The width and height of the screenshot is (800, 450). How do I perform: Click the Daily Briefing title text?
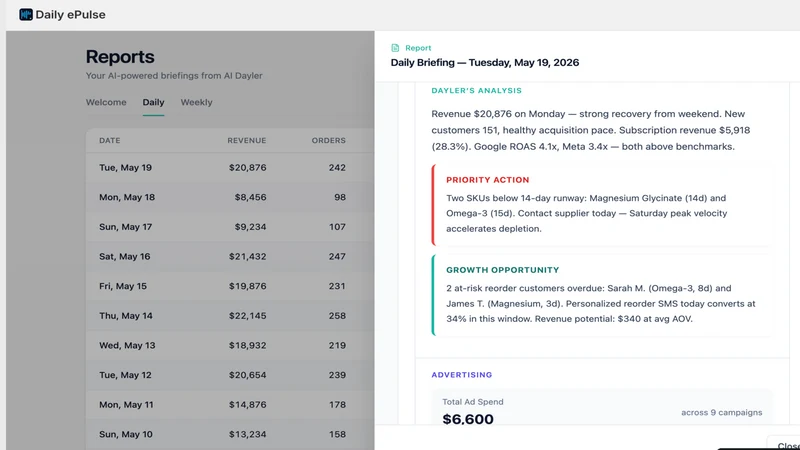coord(485,62)
